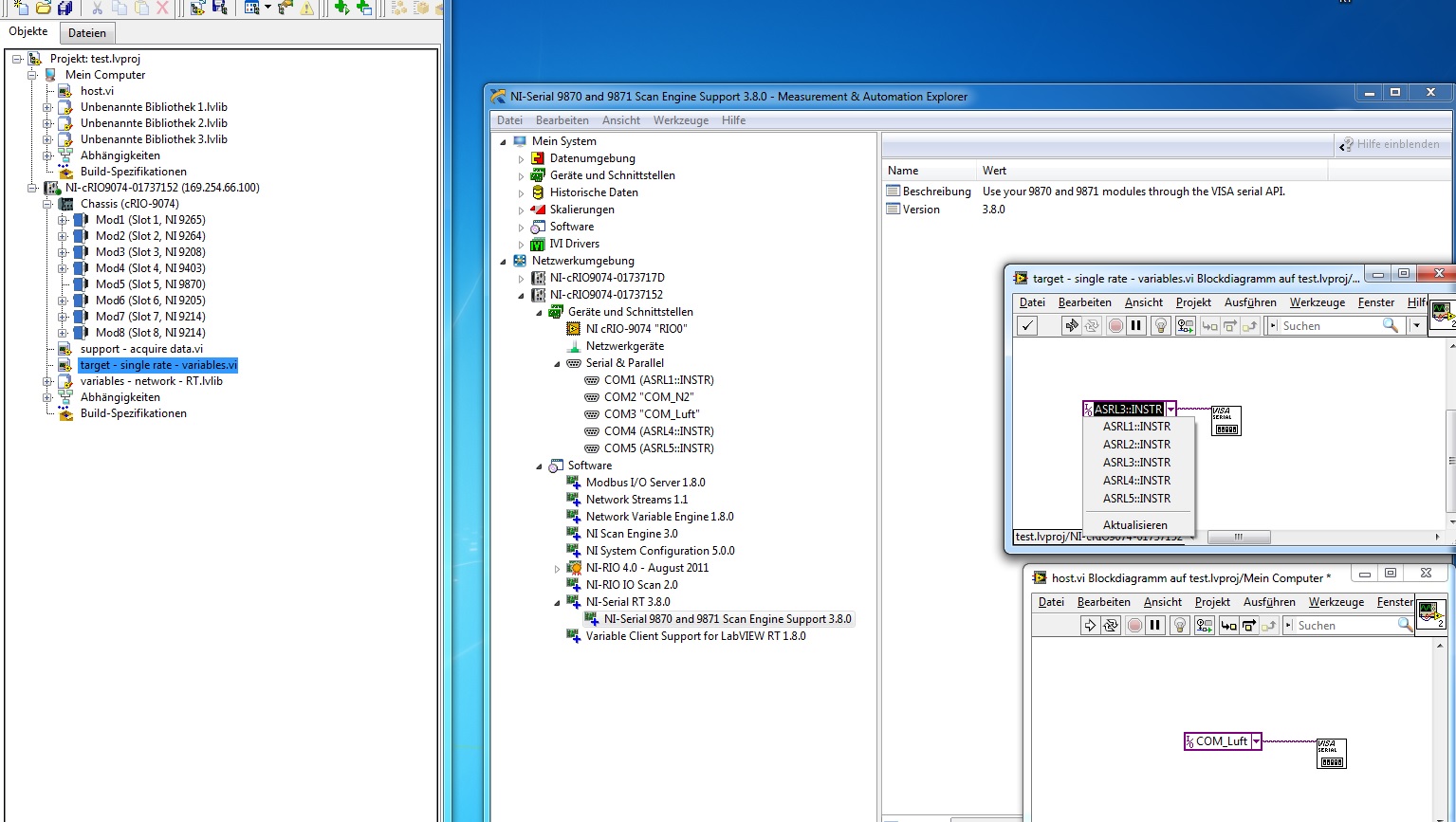Image resolution: width=1456 pixels, height=822 pixels.
Task: Choose ASRL4::INSTR from the resource list
Action: coord(1136,481)
